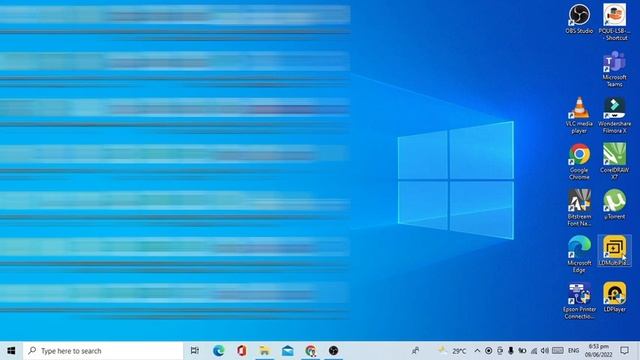
Task: Open the 29°C weather widget
Action: [x=452, y=351]
